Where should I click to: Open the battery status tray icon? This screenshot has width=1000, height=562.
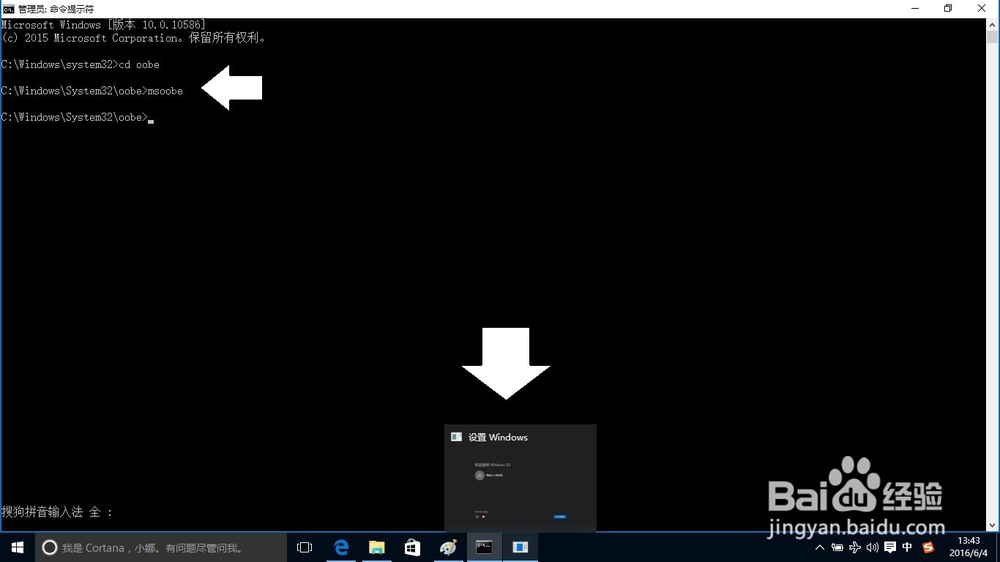837,547
